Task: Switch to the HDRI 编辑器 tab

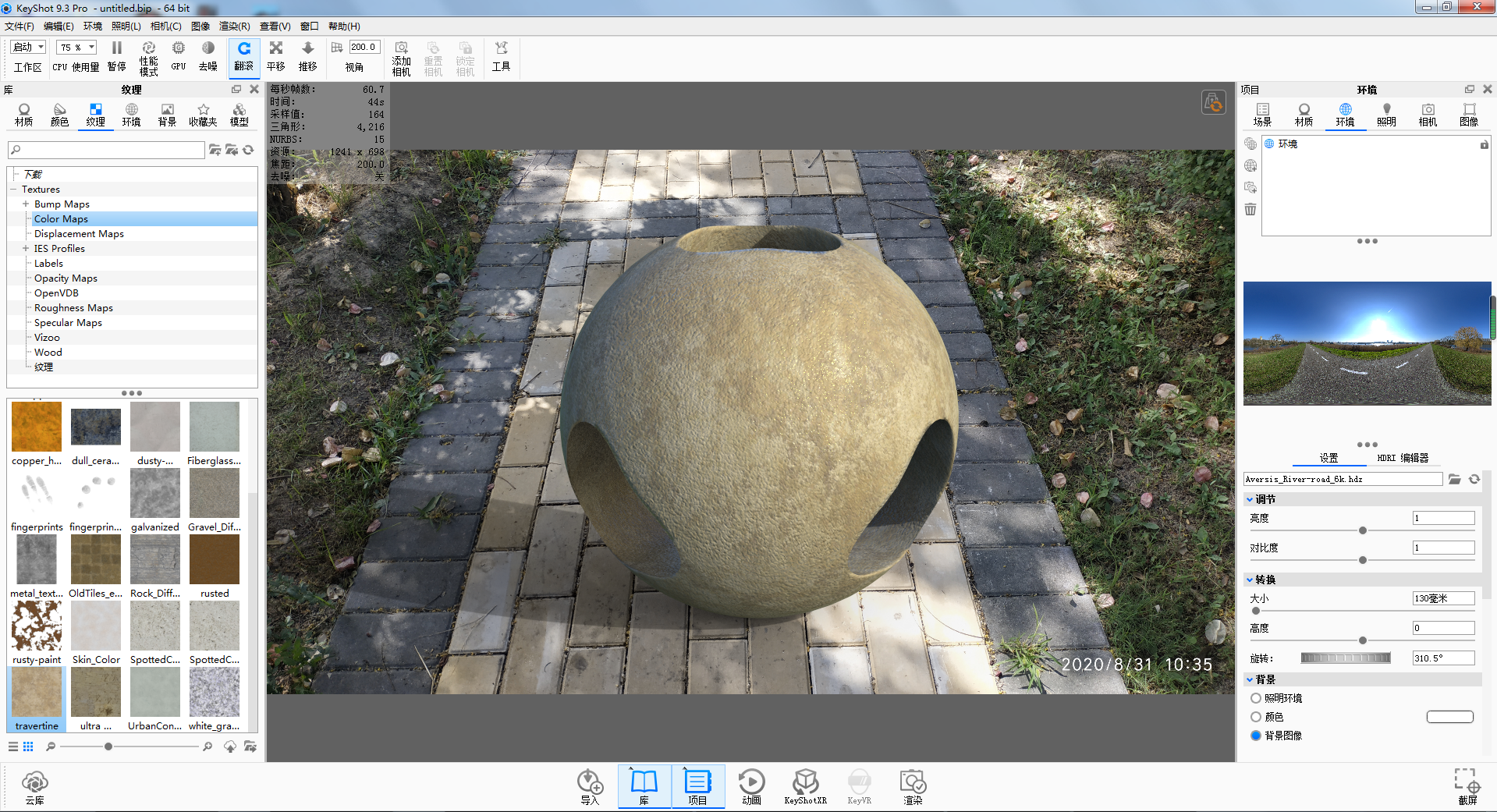Action: click(1403, 458)
